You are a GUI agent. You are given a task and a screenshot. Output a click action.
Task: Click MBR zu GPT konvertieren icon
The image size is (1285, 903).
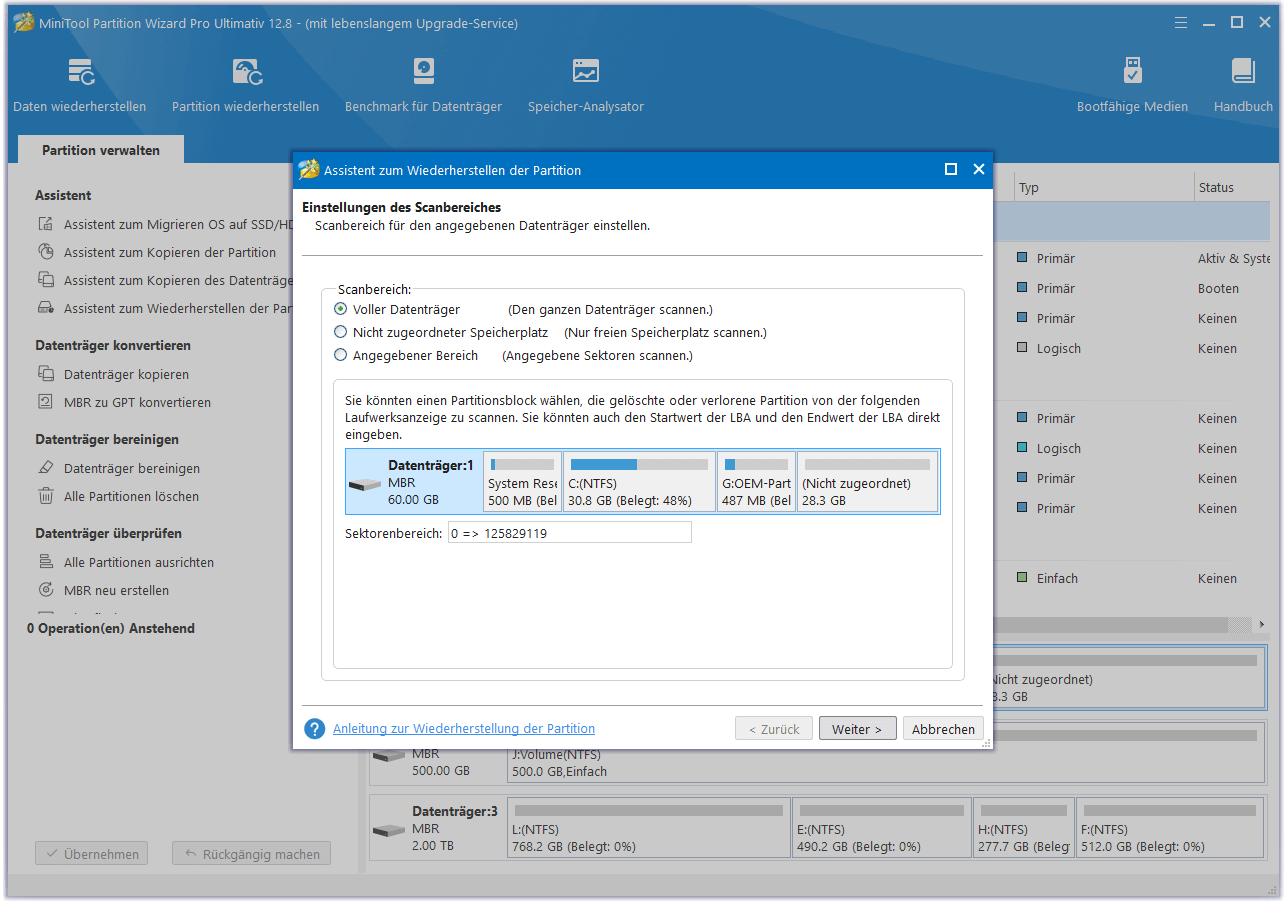coord(45,403)
